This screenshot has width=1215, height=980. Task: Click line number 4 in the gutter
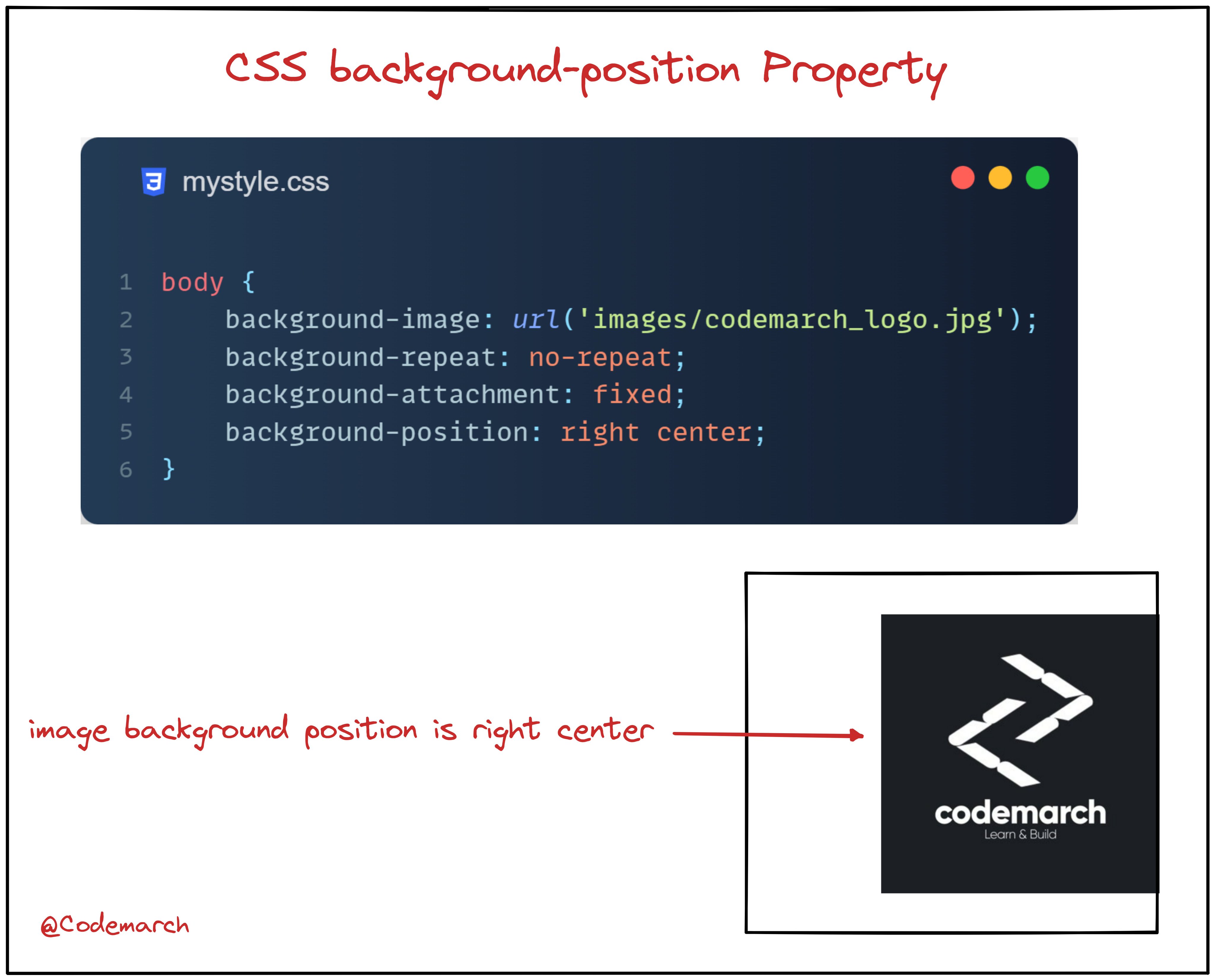(125, 395)
